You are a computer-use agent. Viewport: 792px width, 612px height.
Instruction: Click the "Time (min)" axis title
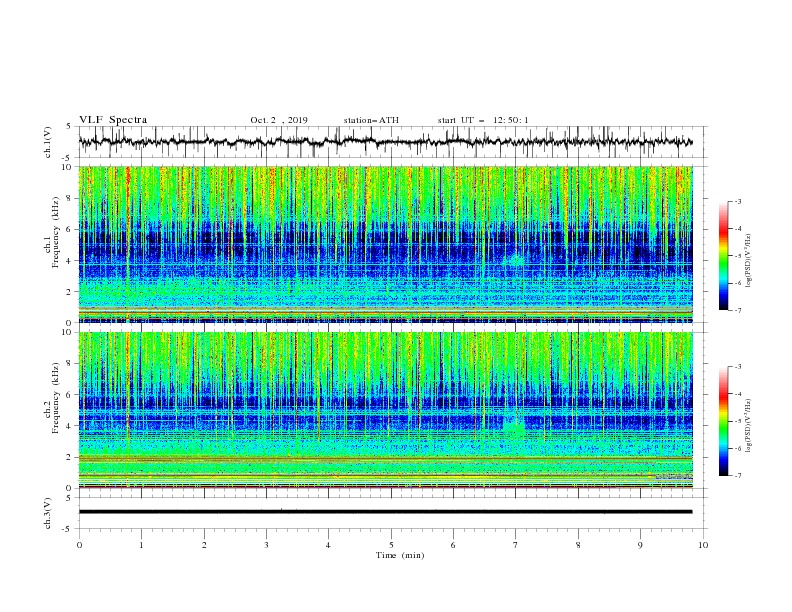(x=400, y=555)
